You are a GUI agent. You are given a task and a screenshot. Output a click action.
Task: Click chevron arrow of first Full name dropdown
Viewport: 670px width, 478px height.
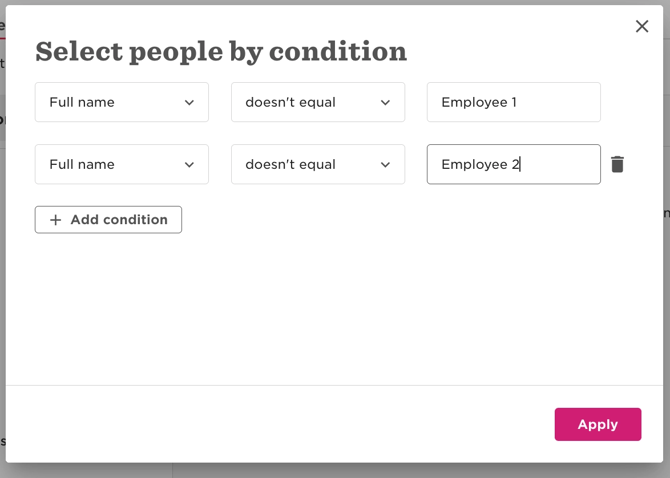(x=189, y=103)
